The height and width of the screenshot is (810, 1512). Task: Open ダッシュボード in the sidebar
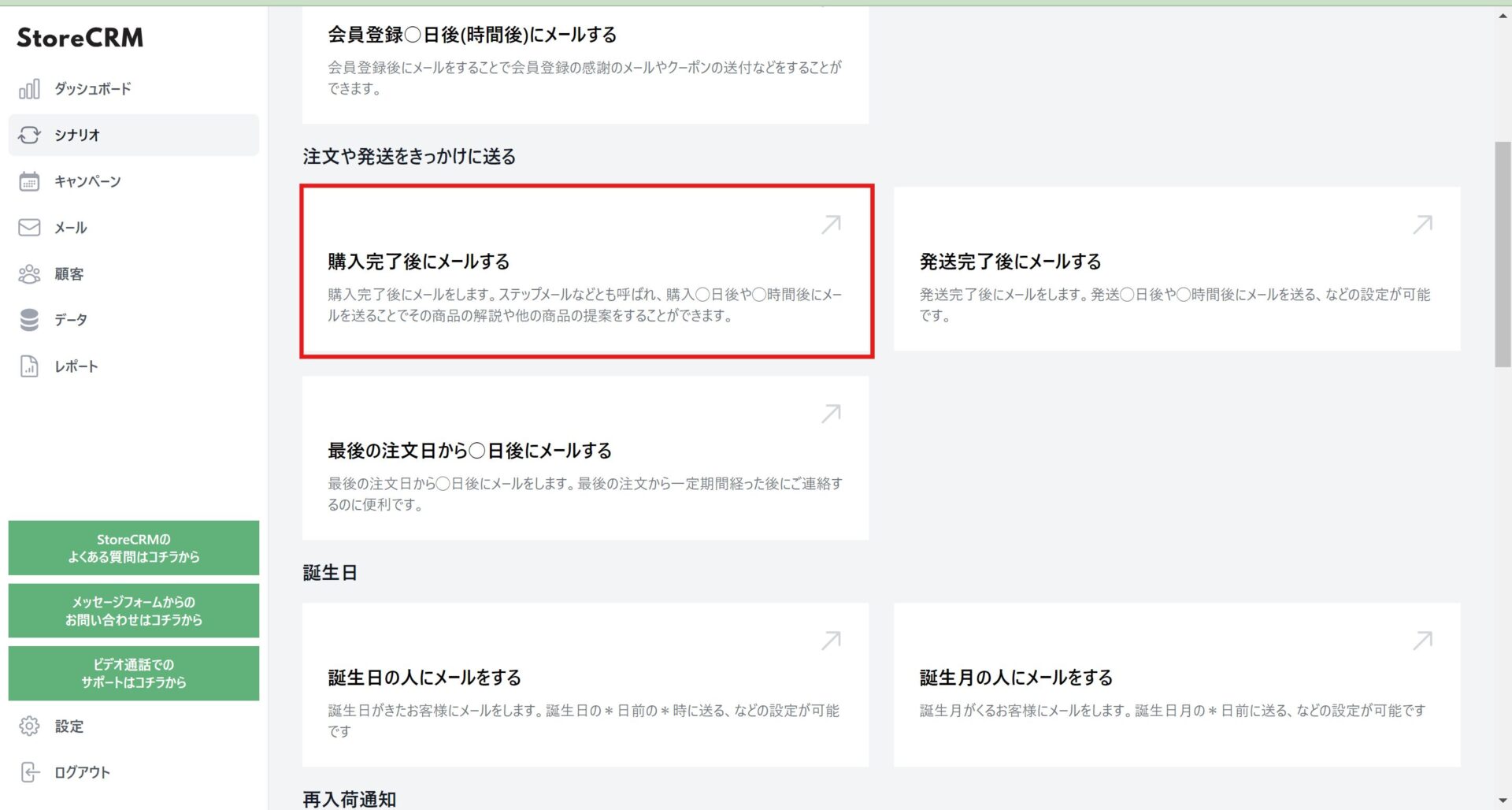pyautogui.click(x=134, y=89)
